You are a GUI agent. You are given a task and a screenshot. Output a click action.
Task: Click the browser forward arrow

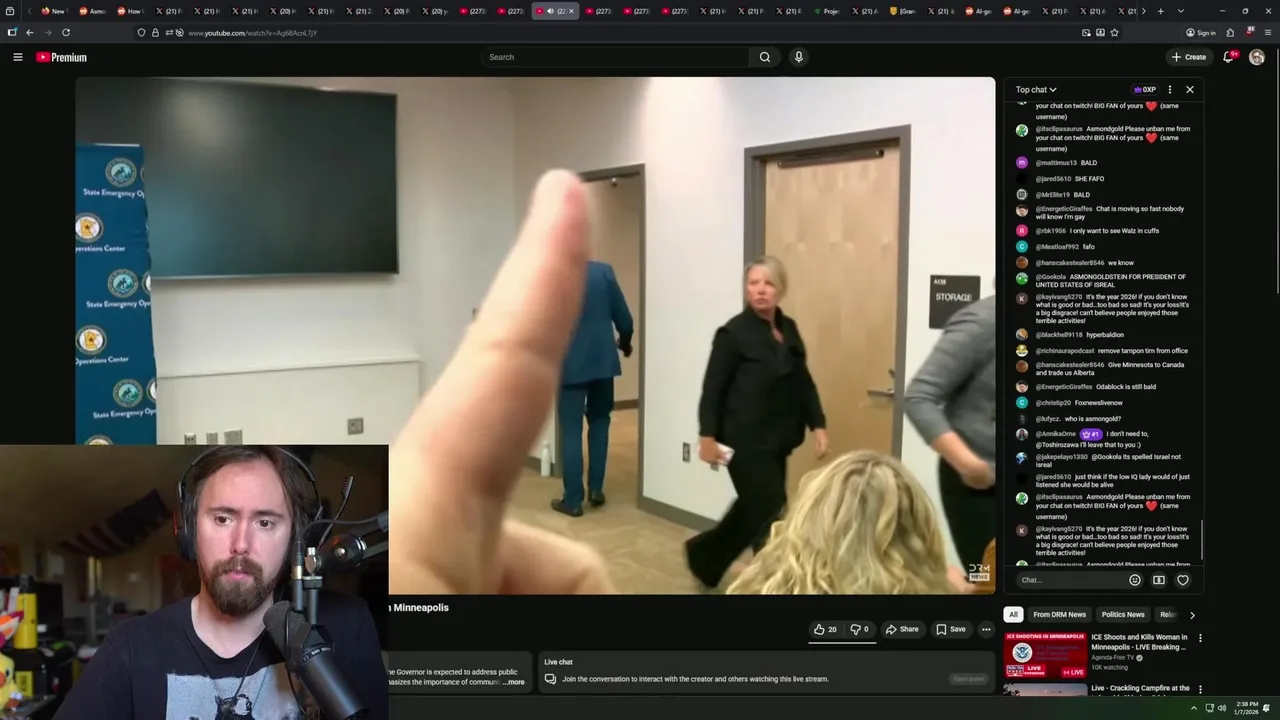pos(47,32)
